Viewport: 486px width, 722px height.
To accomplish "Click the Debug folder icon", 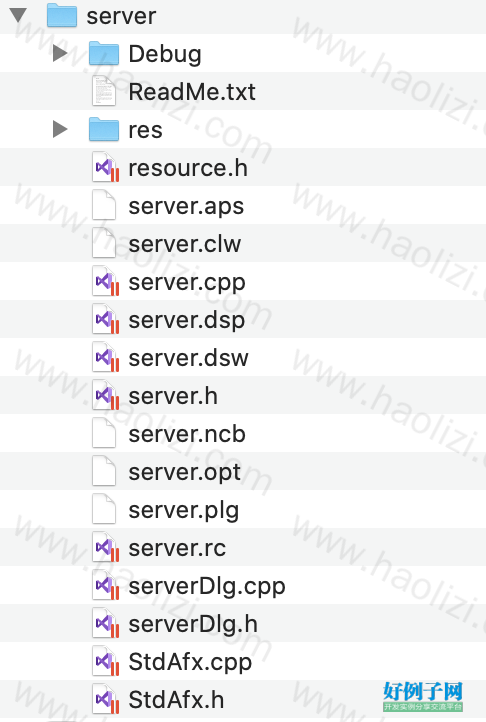I will 104,53.
